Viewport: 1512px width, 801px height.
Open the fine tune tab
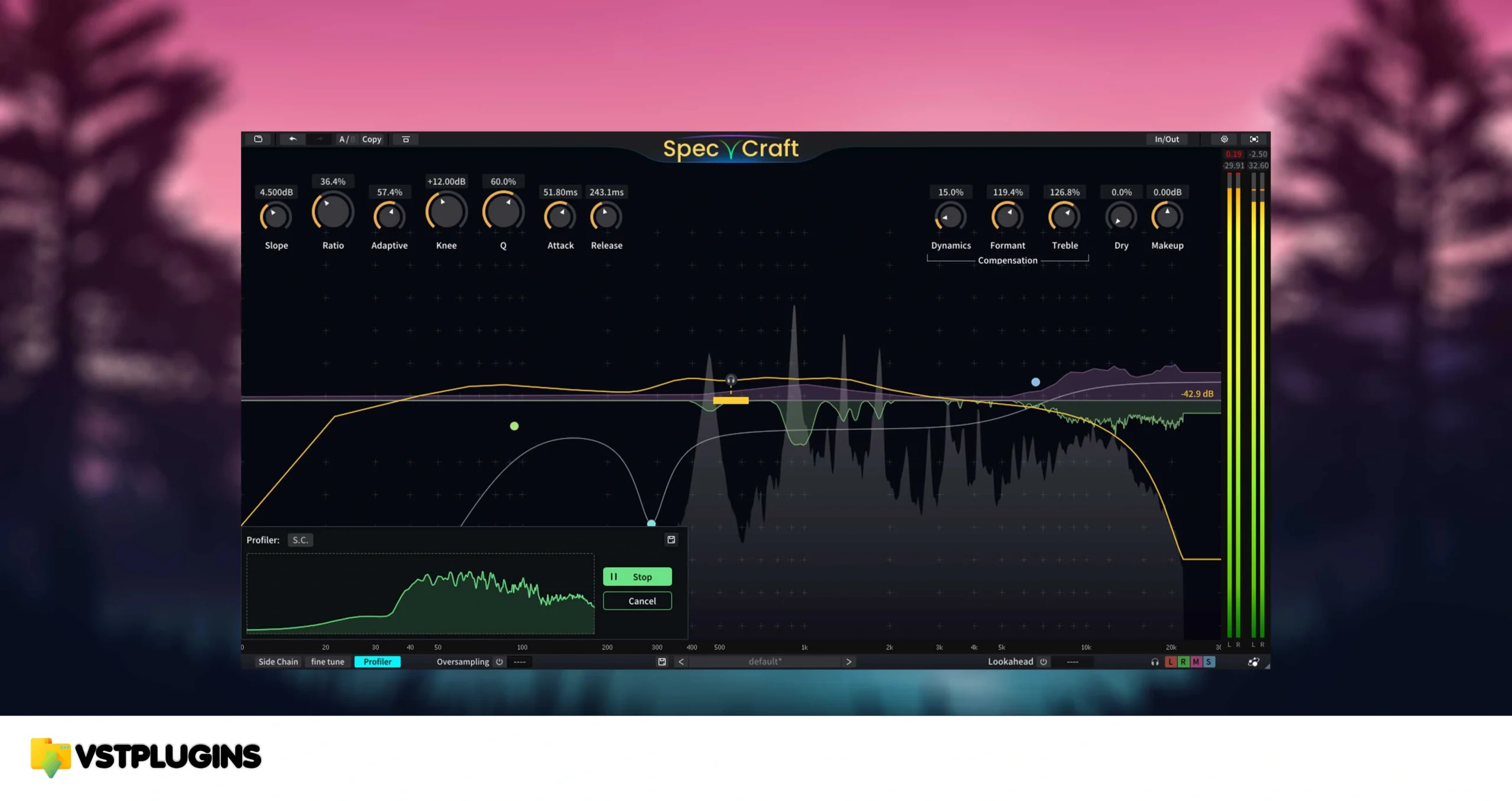pos(327,662)
